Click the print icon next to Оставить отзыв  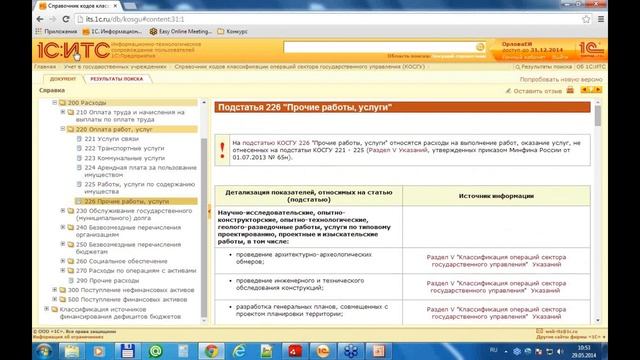(570, 90)
